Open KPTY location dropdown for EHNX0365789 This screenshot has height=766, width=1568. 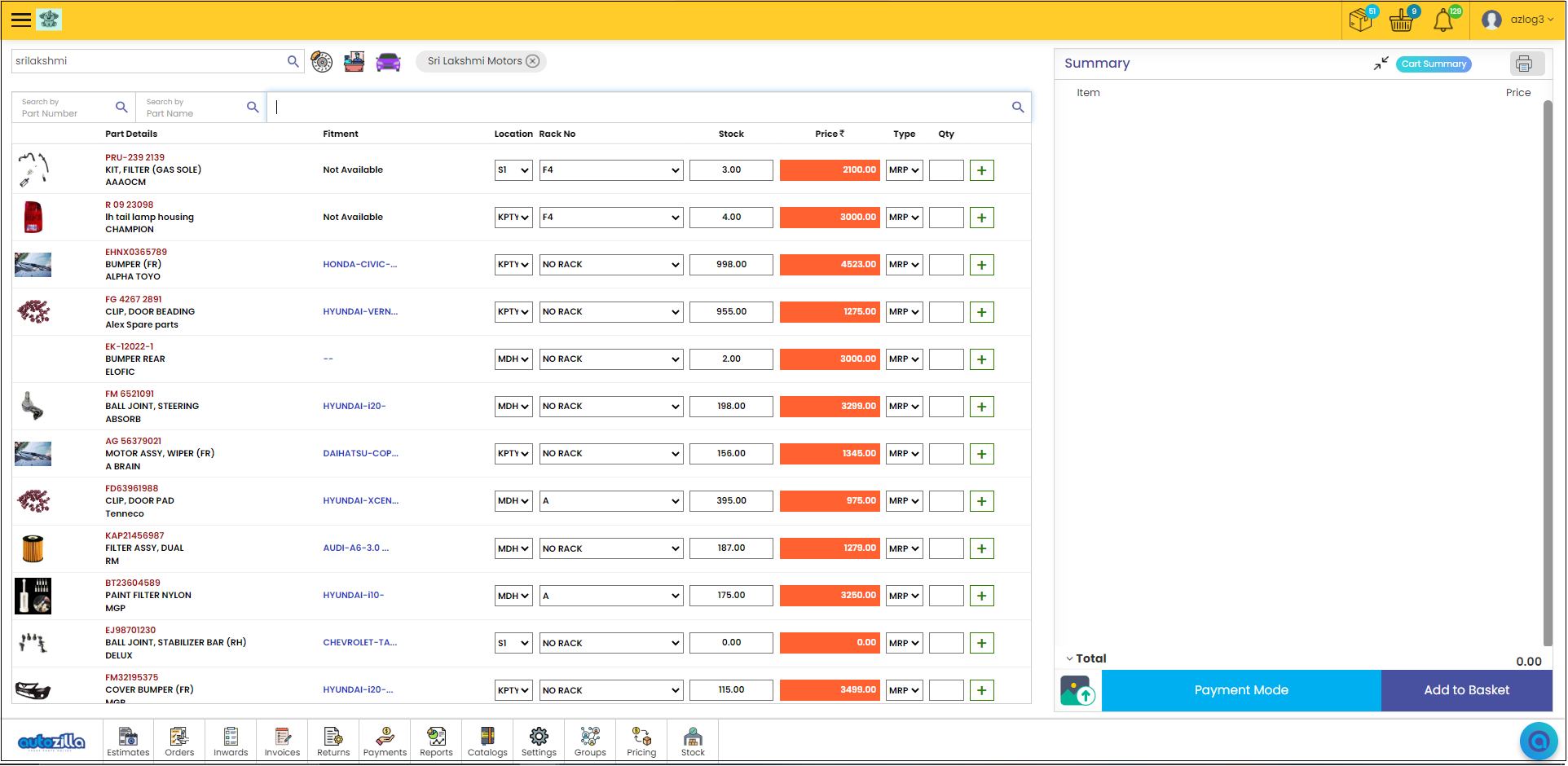coord(513,265)
